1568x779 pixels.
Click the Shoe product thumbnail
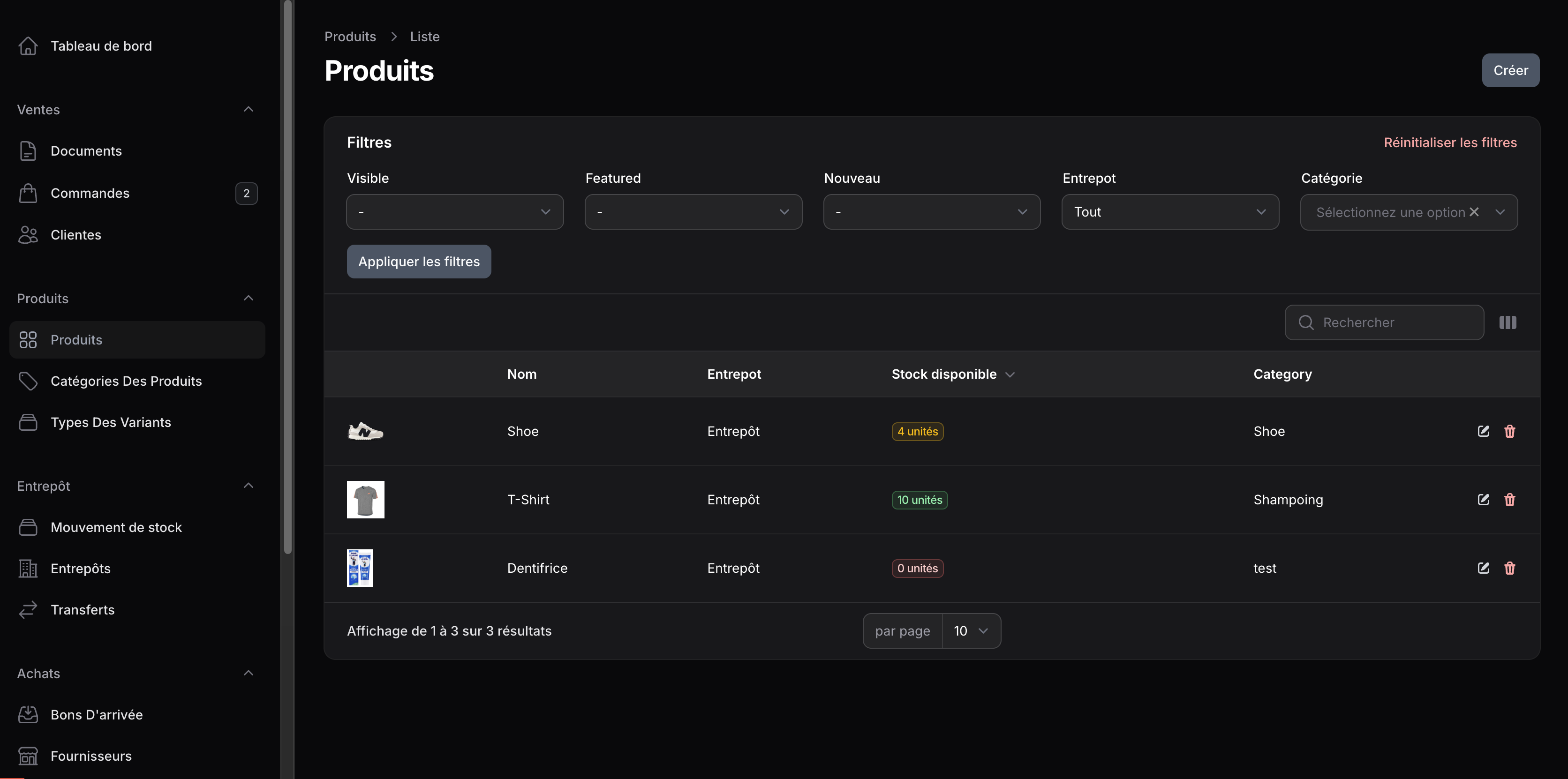[365, 432]
